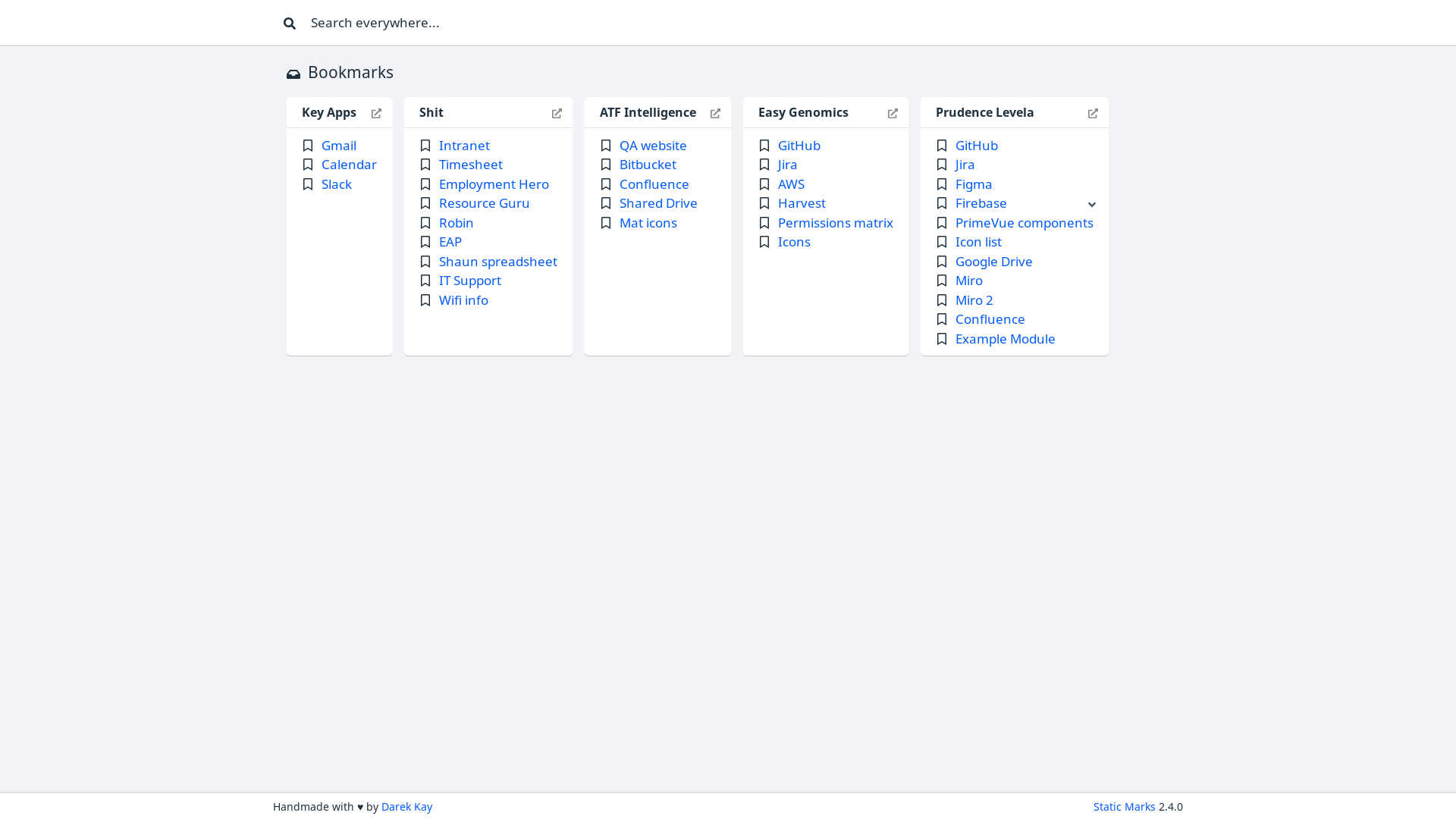Open the Figma bookmark
Viewport: 1456px width, 819px height.
(974, 184)
